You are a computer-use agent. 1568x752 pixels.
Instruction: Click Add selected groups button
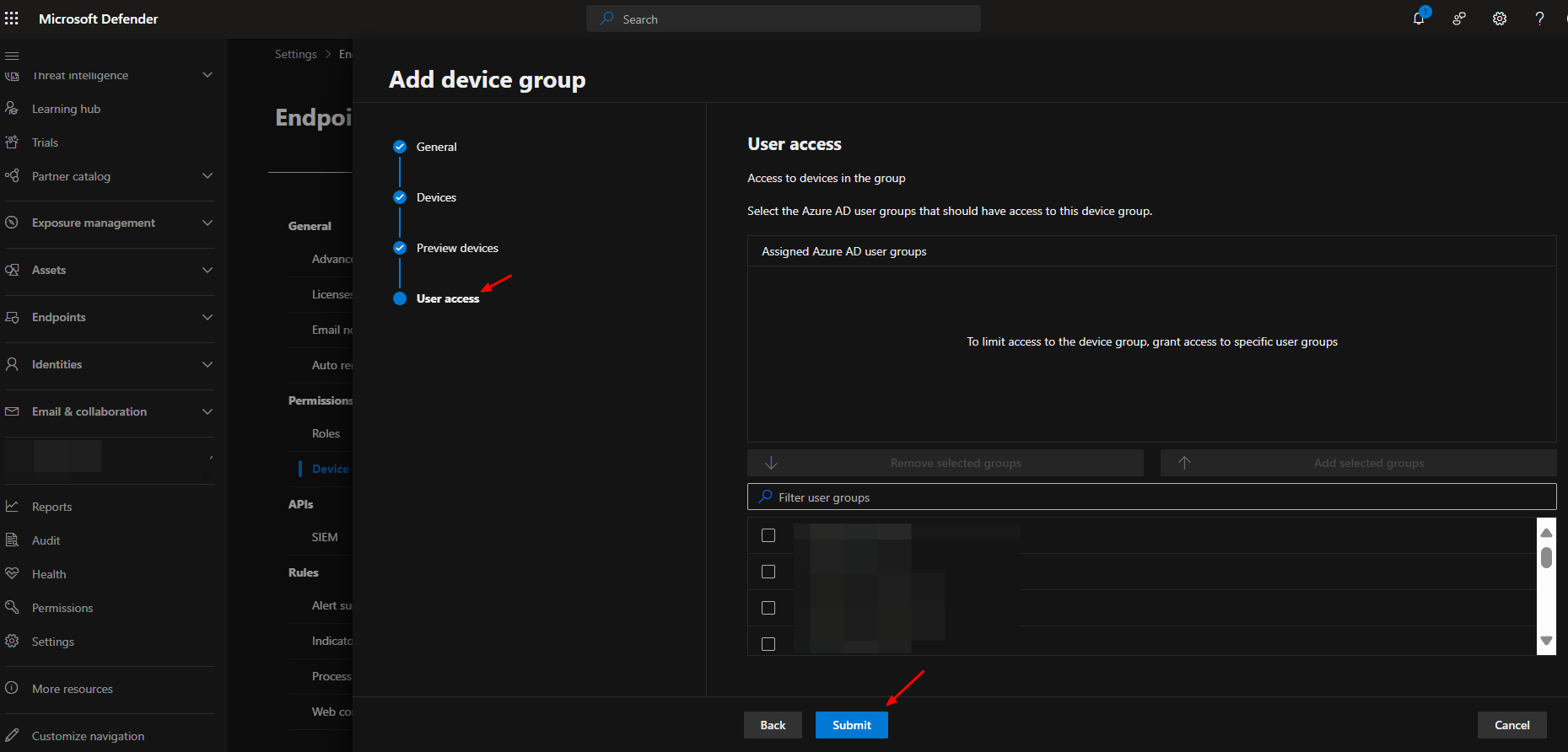[x=1359, y=463]
